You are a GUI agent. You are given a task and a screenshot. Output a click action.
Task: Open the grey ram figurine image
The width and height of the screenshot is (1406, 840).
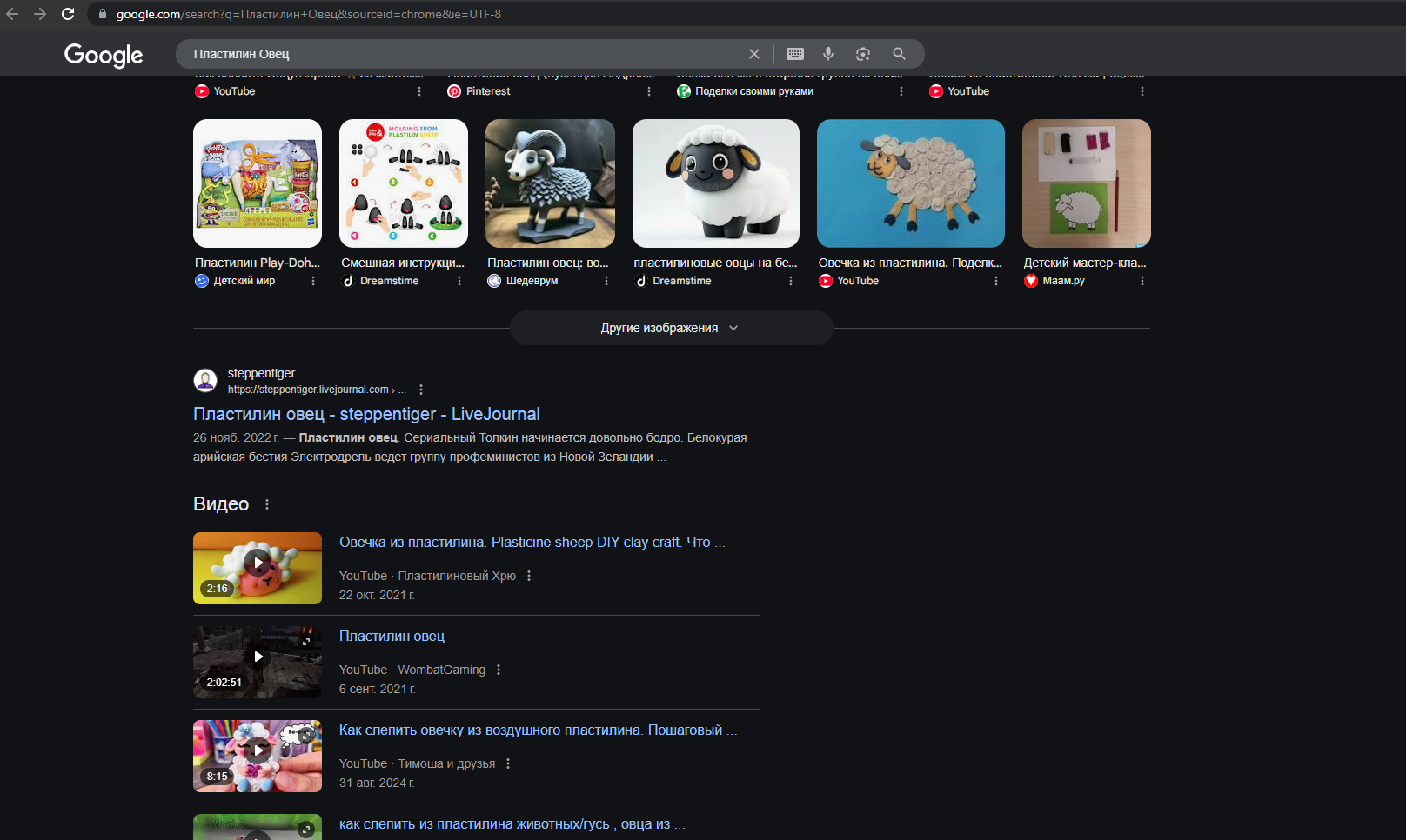(550, 183)
